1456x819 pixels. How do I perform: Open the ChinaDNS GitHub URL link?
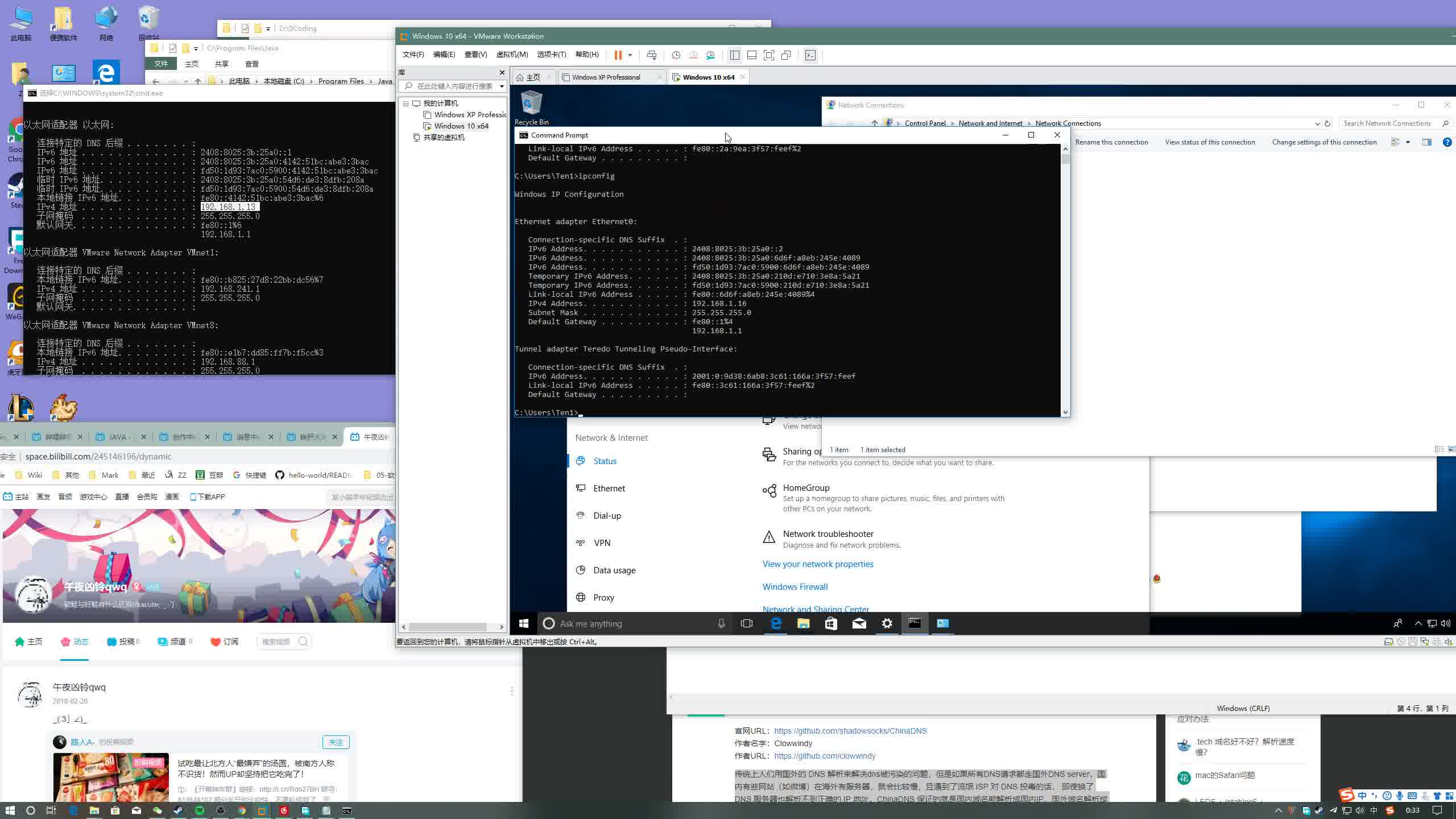[x=850, y=731]
